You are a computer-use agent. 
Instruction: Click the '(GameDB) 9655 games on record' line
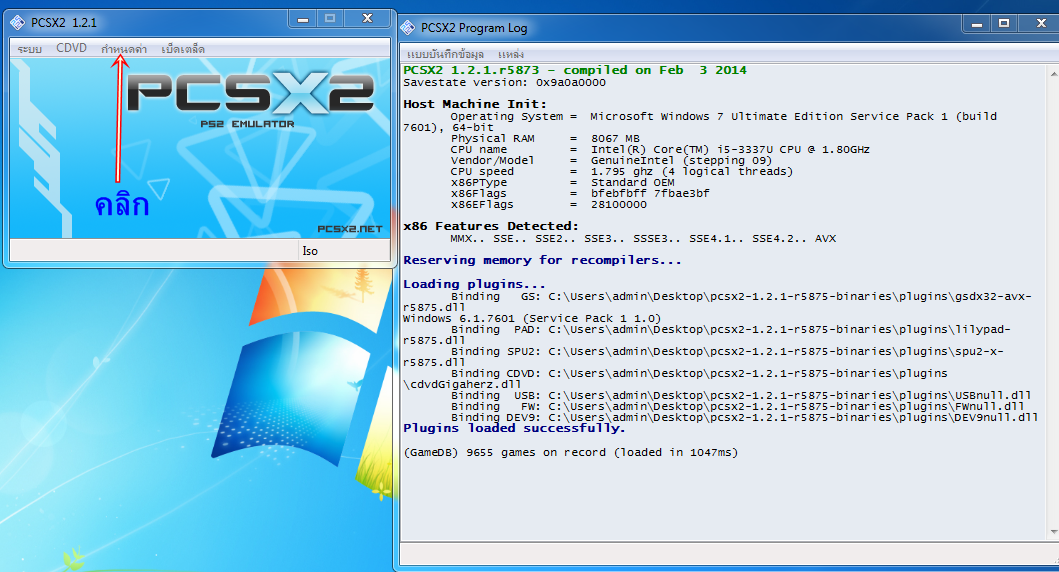coord(571,452)
